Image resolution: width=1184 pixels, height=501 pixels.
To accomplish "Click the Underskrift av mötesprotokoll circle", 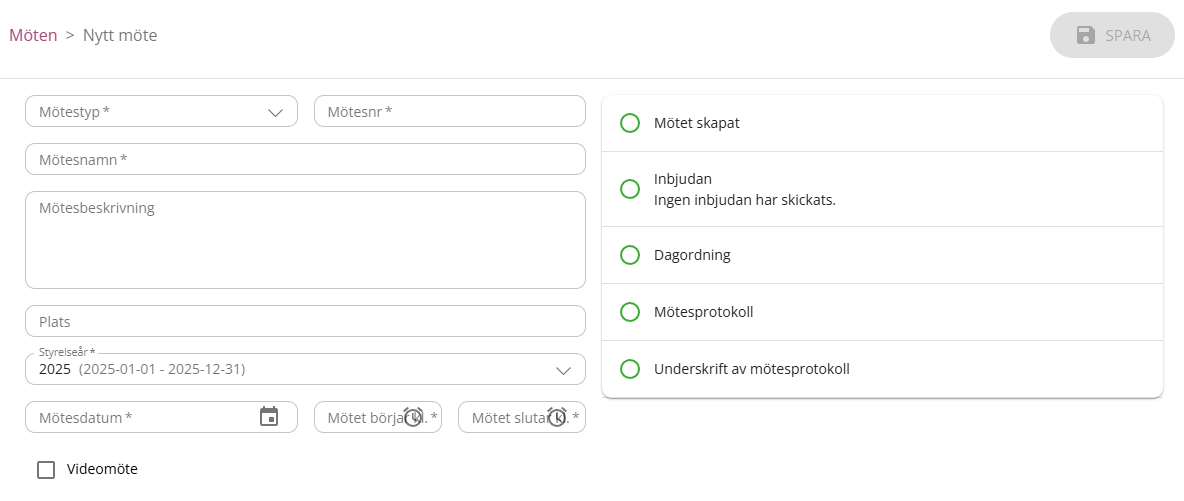I will pyautogui.click(x=630, y=369).
